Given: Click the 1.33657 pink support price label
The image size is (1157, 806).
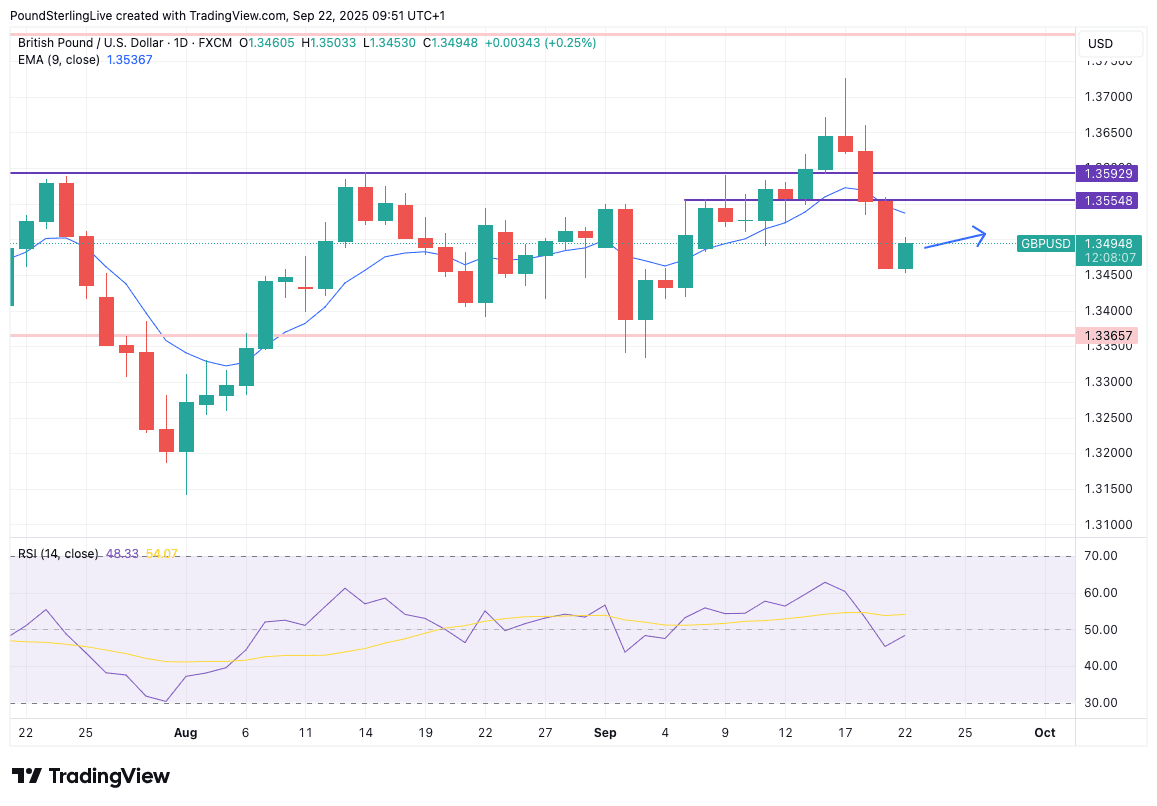Looking at the screenshot, I should 1110,336.
